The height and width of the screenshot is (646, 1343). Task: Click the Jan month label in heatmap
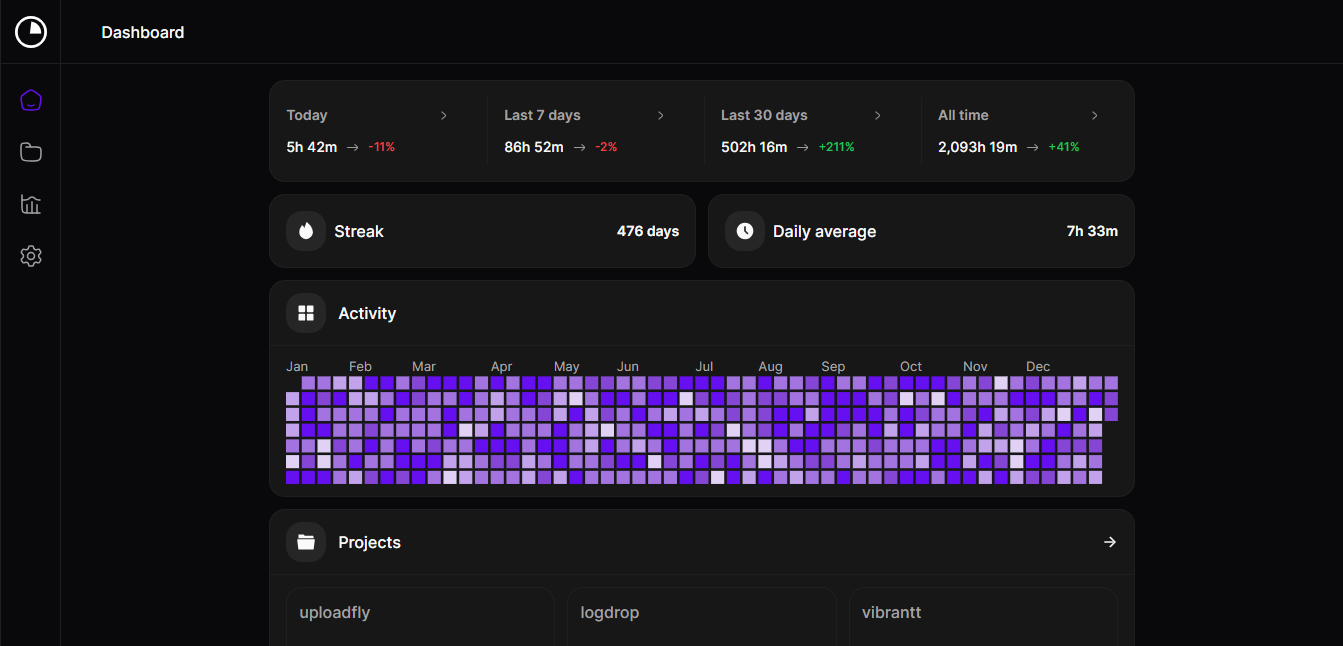click(x=297, y=366)
